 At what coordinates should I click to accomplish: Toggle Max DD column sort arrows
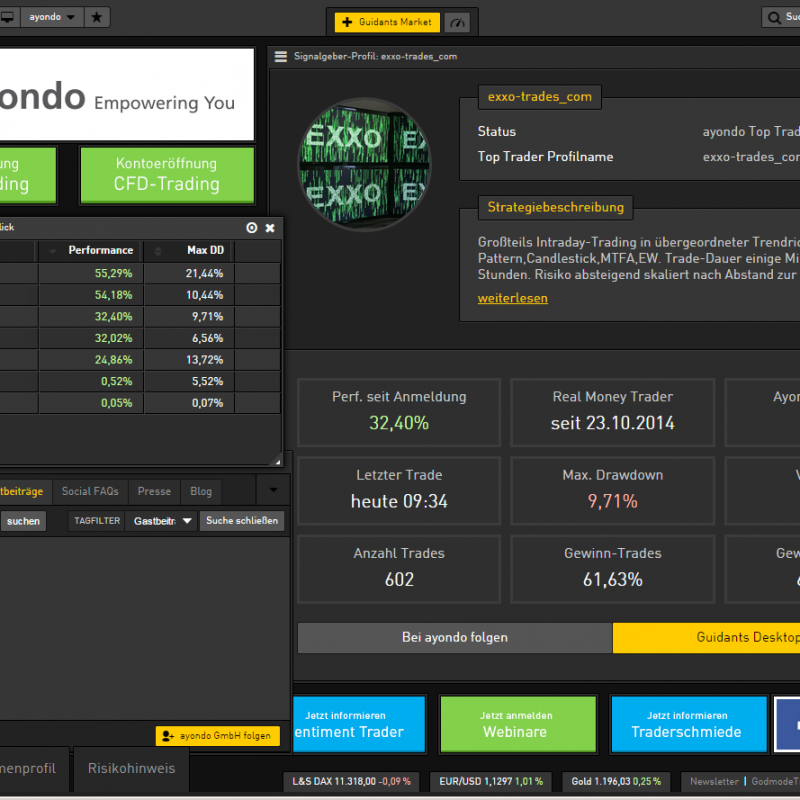click(157, 250)
